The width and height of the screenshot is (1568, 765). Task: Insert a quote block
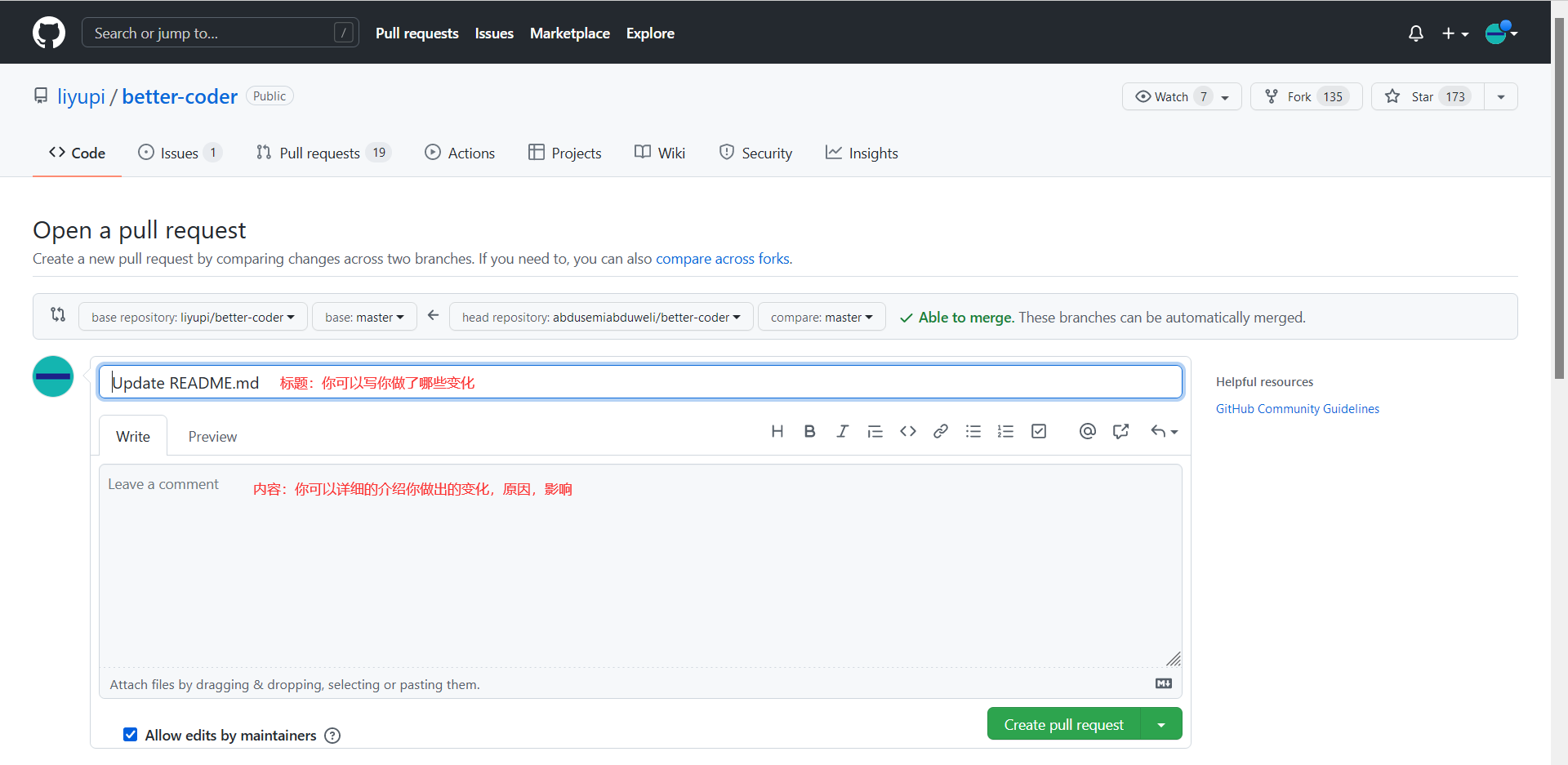coord(875,431)
